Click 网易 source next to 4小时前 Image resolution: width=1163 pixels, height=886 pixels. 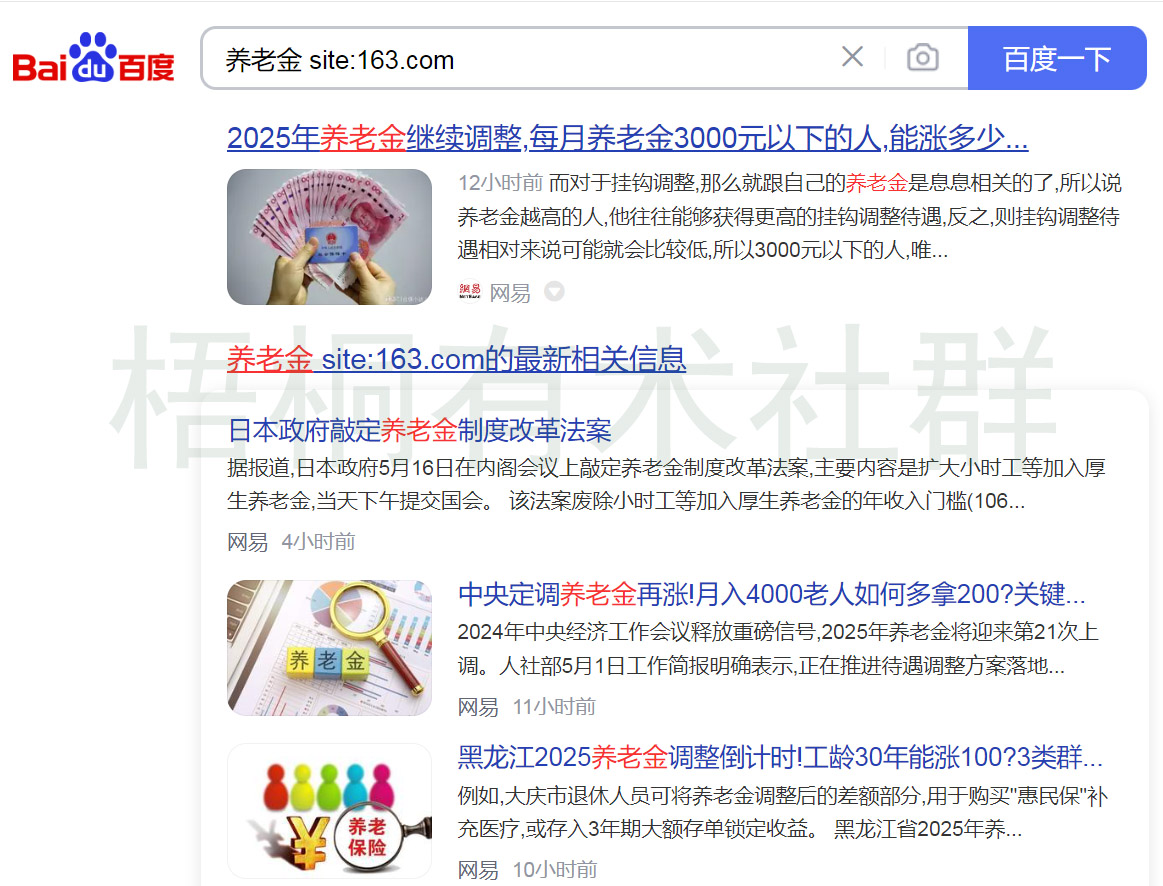tap(247, 542)
